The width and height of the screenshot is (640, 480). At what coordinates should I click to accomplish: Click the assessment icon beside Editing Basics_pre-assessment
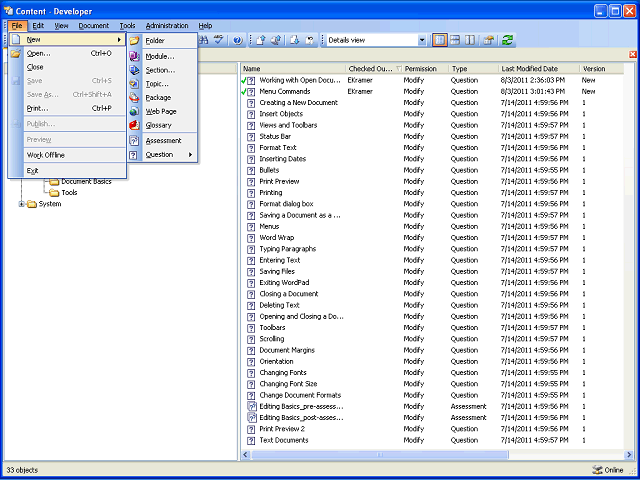(252, 407)
